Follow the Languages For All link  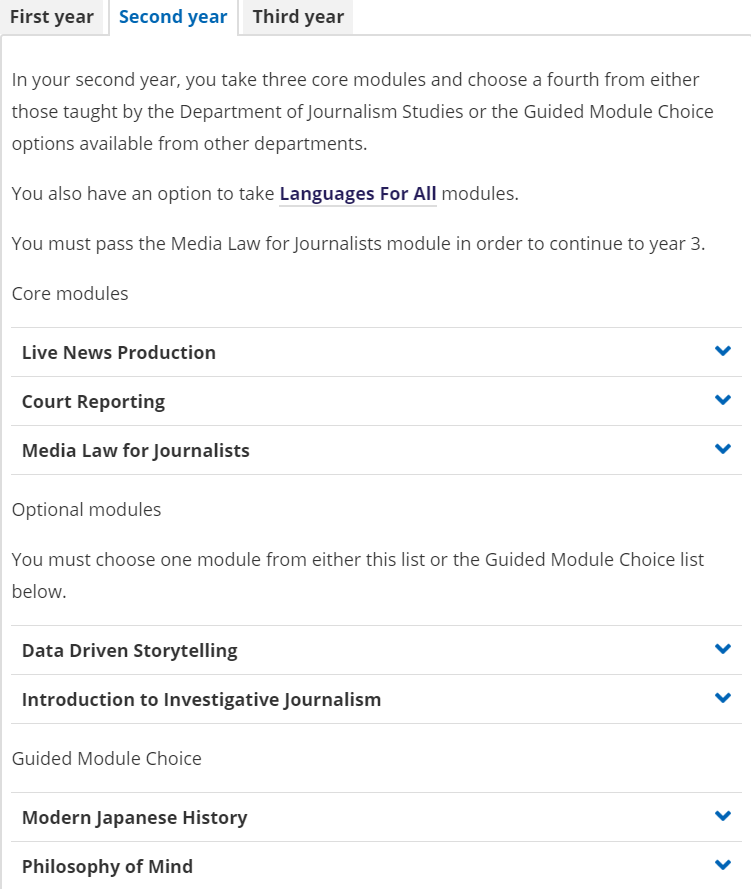pyautogui.click(x=358, y=194)
